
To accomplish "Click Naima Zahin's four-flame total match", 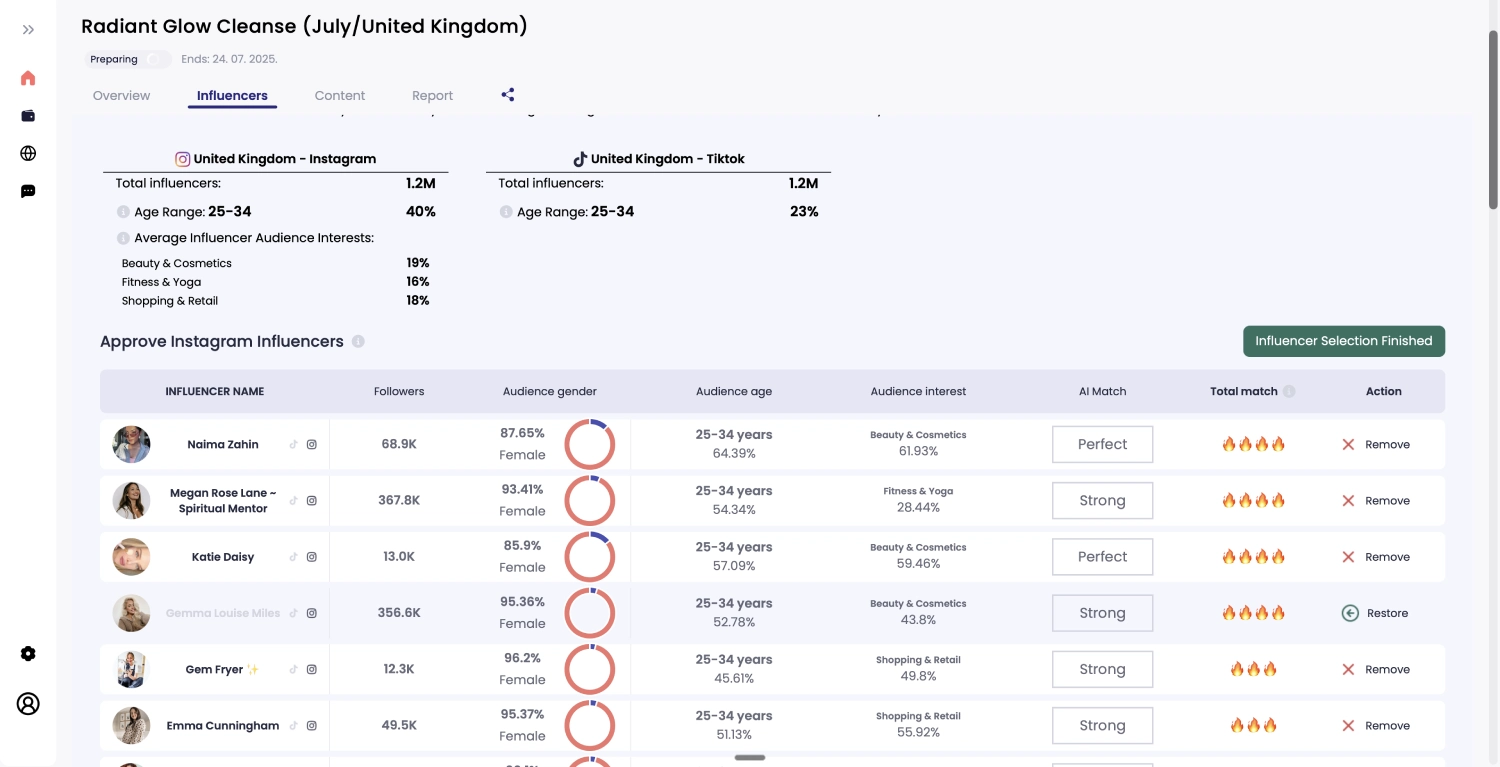I will point(1253,444).
